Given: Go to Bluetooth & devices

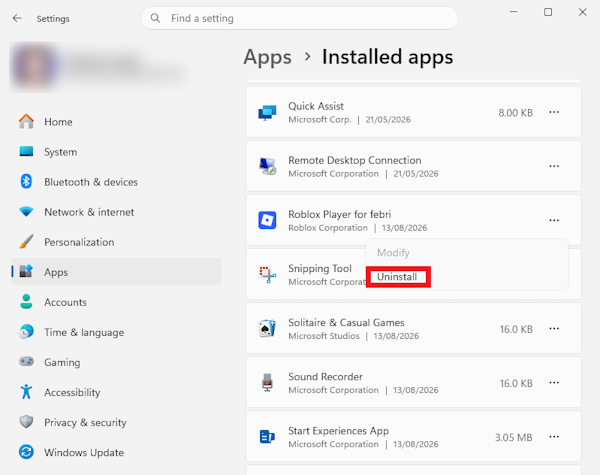Looking at the screenshot, I should coord(116,182).
